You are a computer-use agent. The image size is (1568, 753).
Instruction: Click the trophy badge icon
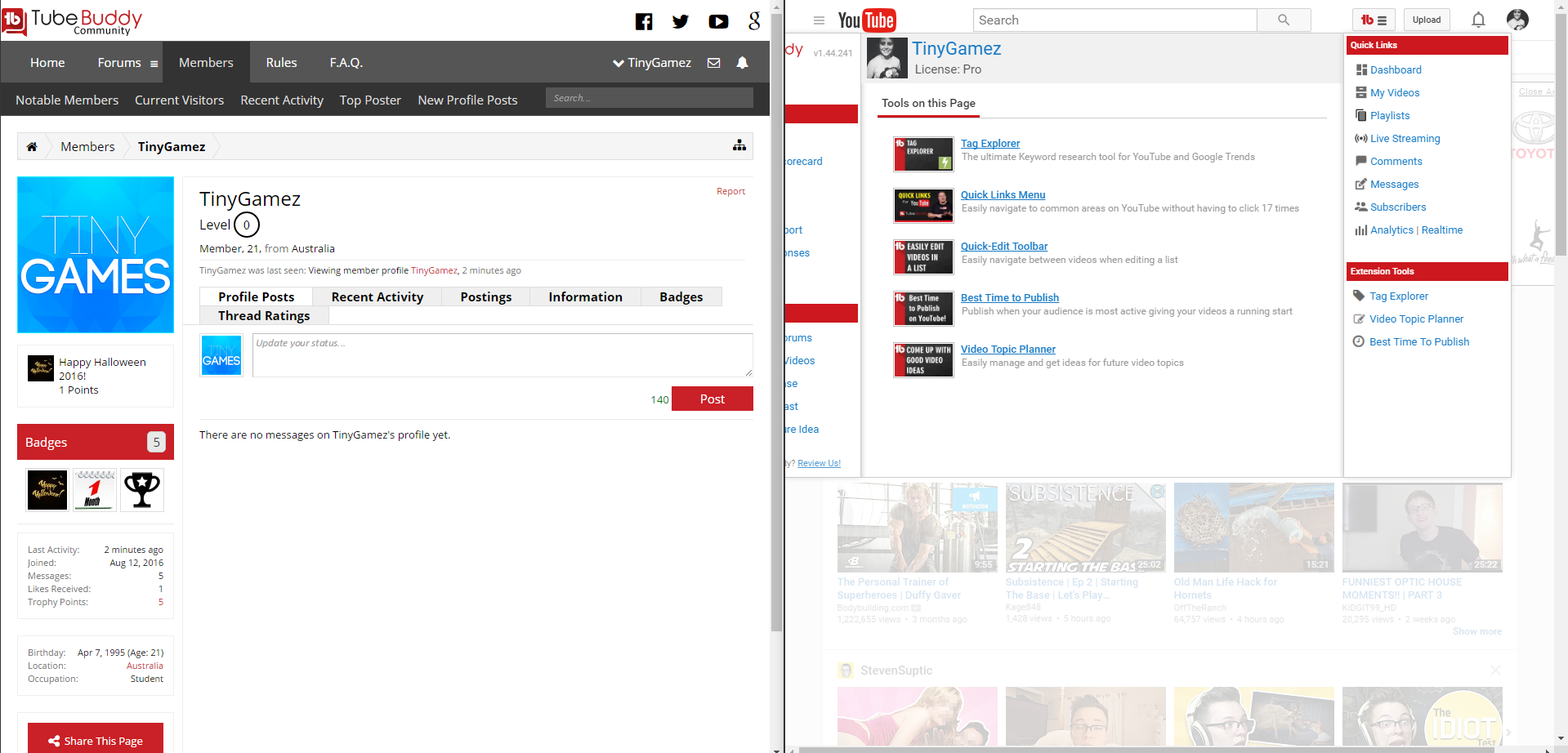142,490
